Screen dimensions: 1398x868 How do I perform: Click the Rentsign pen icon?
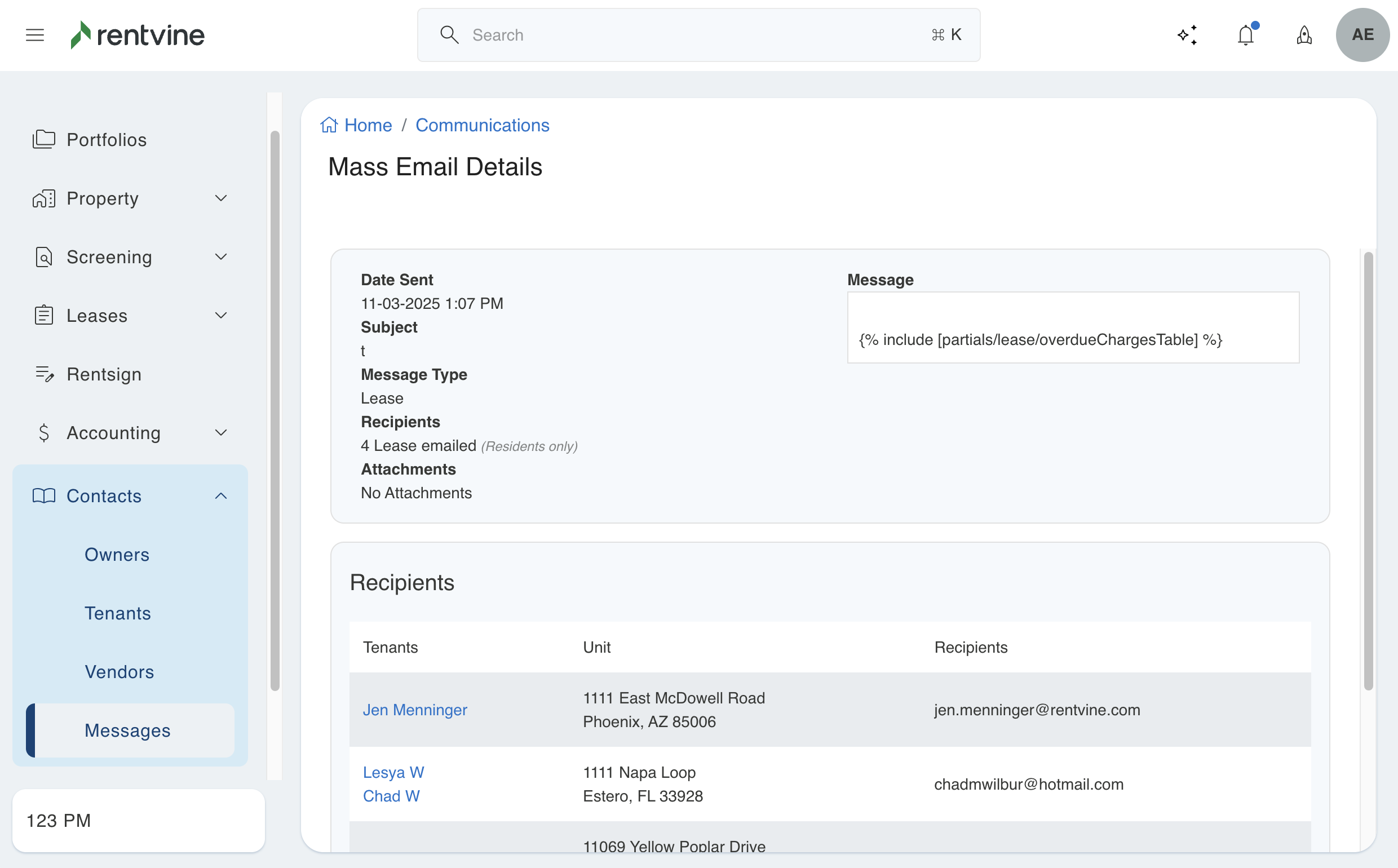43,374
